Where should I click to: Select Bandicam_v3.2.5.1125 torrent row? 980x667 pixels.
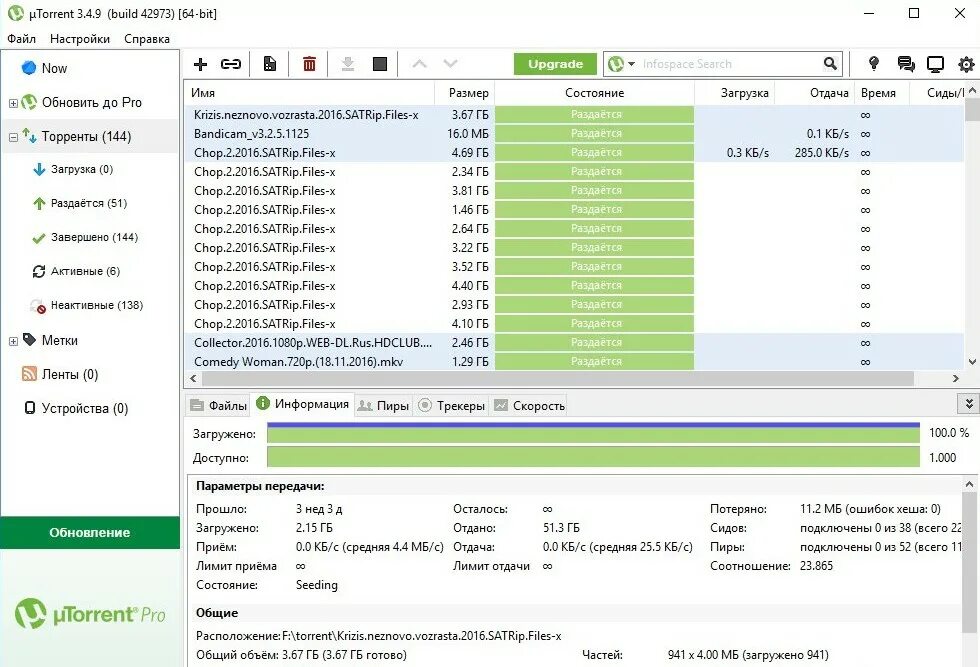click(574, 134)
